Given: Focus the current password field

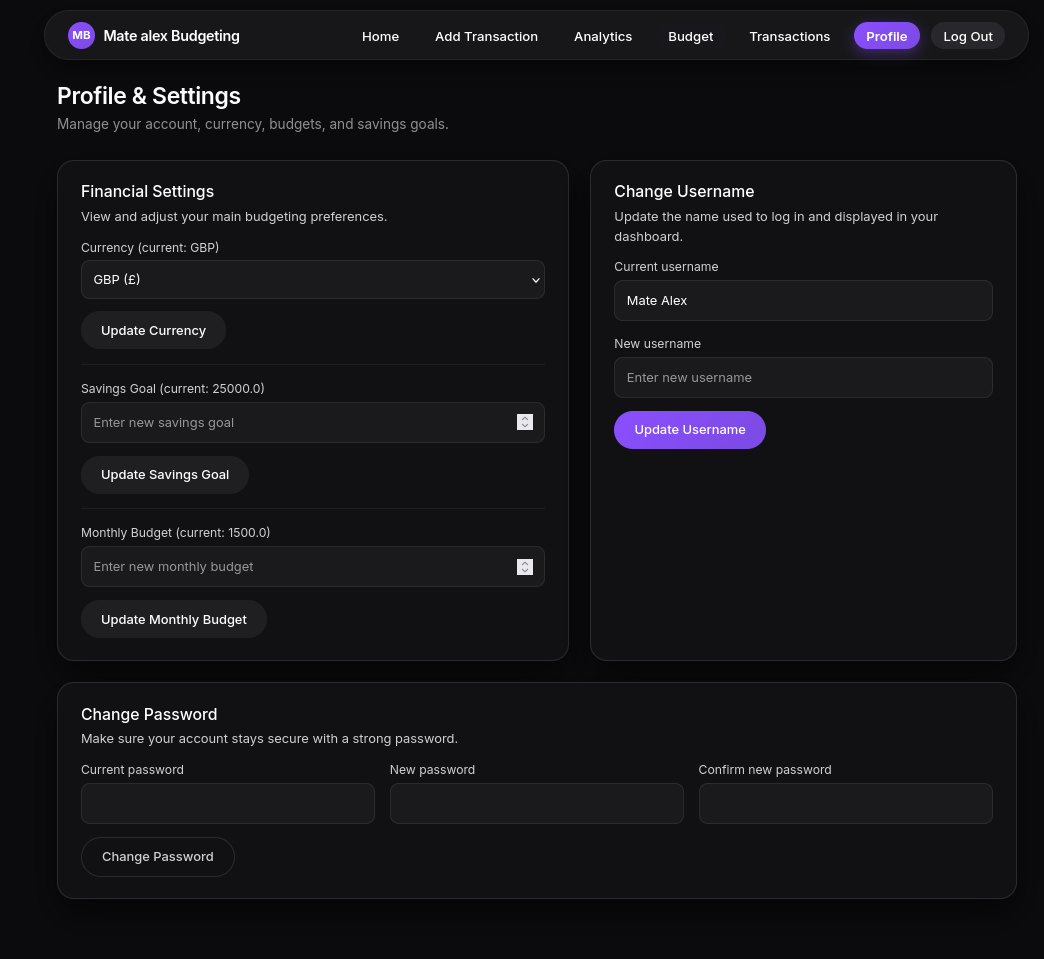Looking at the screenshot, I should click(x=228, y=803).
